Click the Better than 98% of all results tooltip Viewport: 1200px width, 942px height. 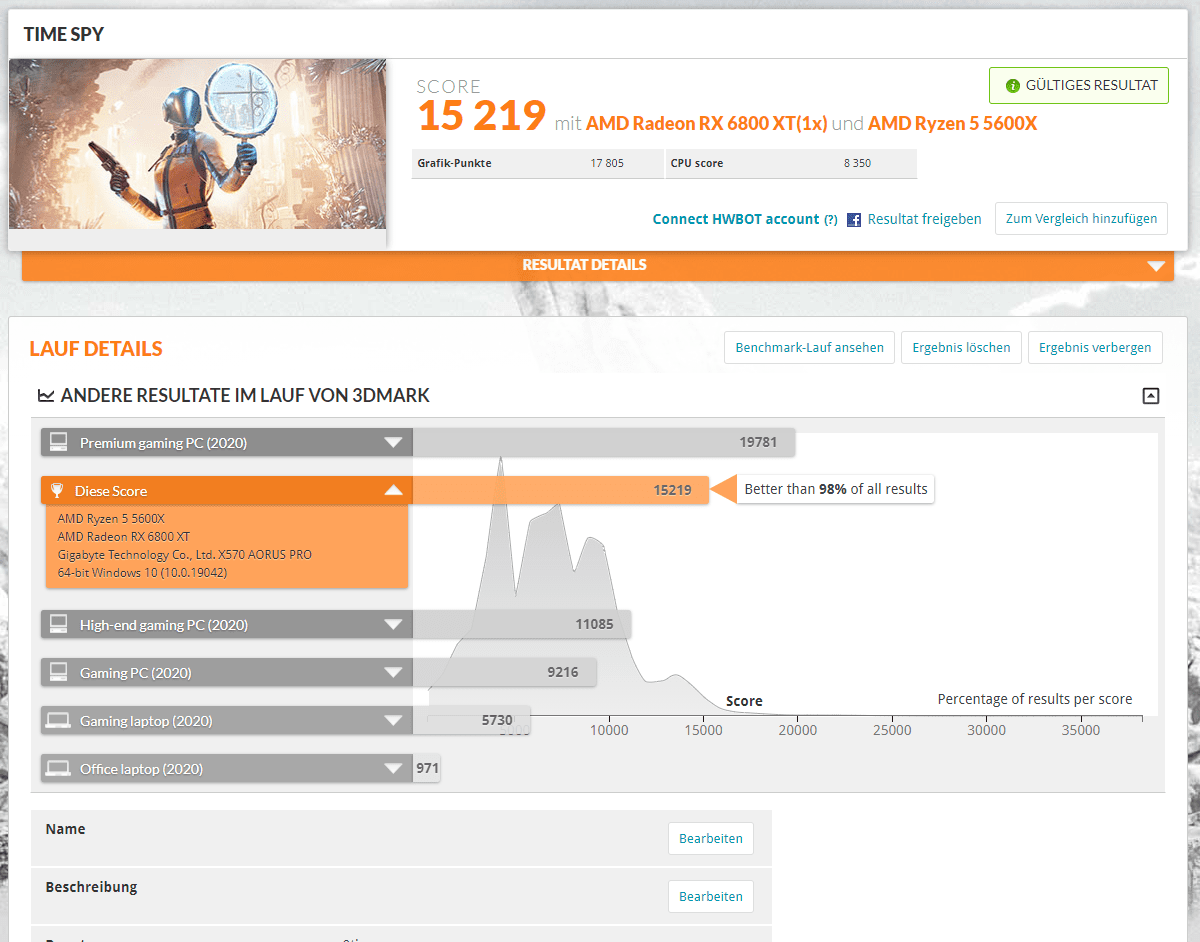click(836, 490)
